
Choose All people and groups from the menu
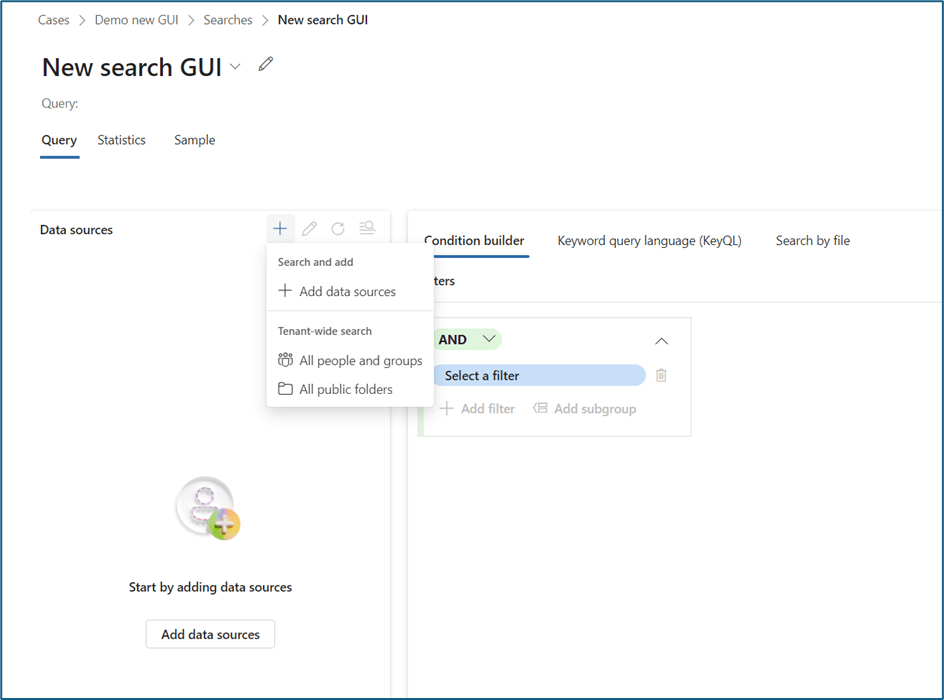pyautogui.click(x=361, y=360)
